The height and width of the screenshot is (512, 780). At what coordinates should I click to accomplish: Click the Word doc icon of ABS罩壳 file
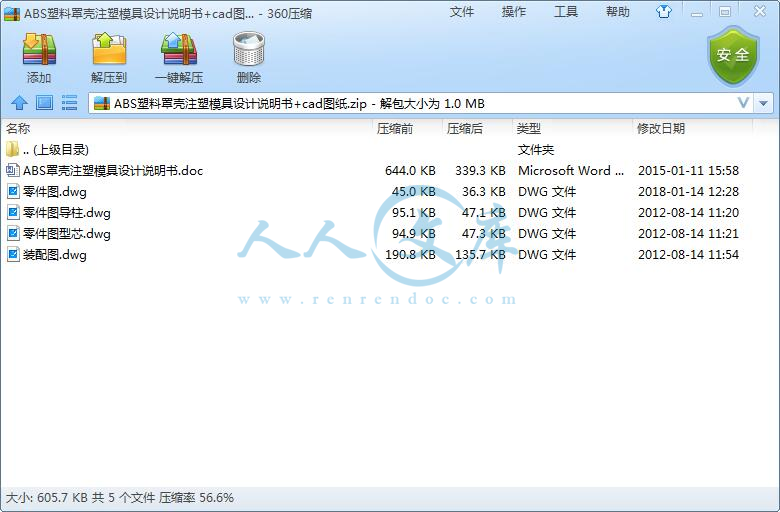(13, 171)
